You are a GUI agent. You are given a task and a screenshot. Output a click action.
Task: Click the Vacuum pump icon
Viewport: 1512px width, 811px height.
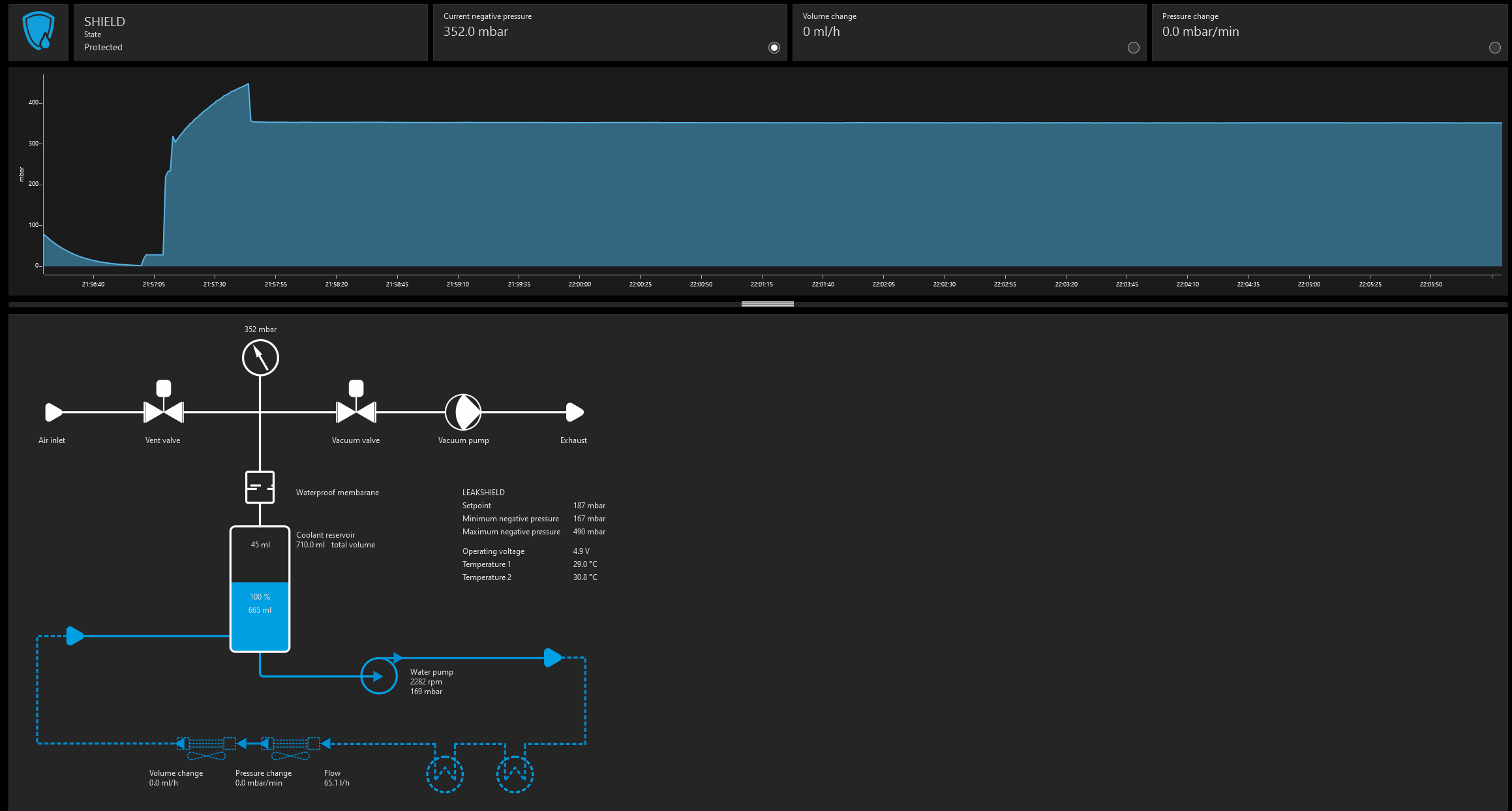[463, 412]
